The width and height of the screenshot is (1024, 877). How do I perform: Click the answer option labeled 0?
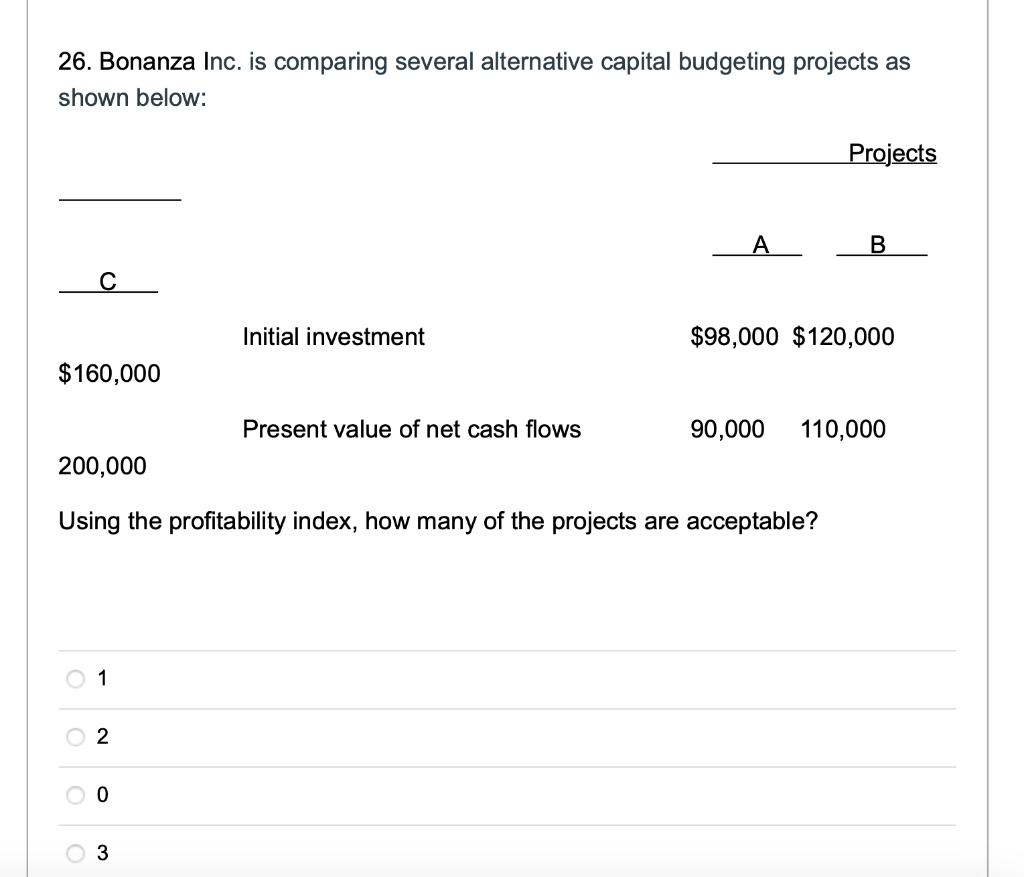(101, 795)
